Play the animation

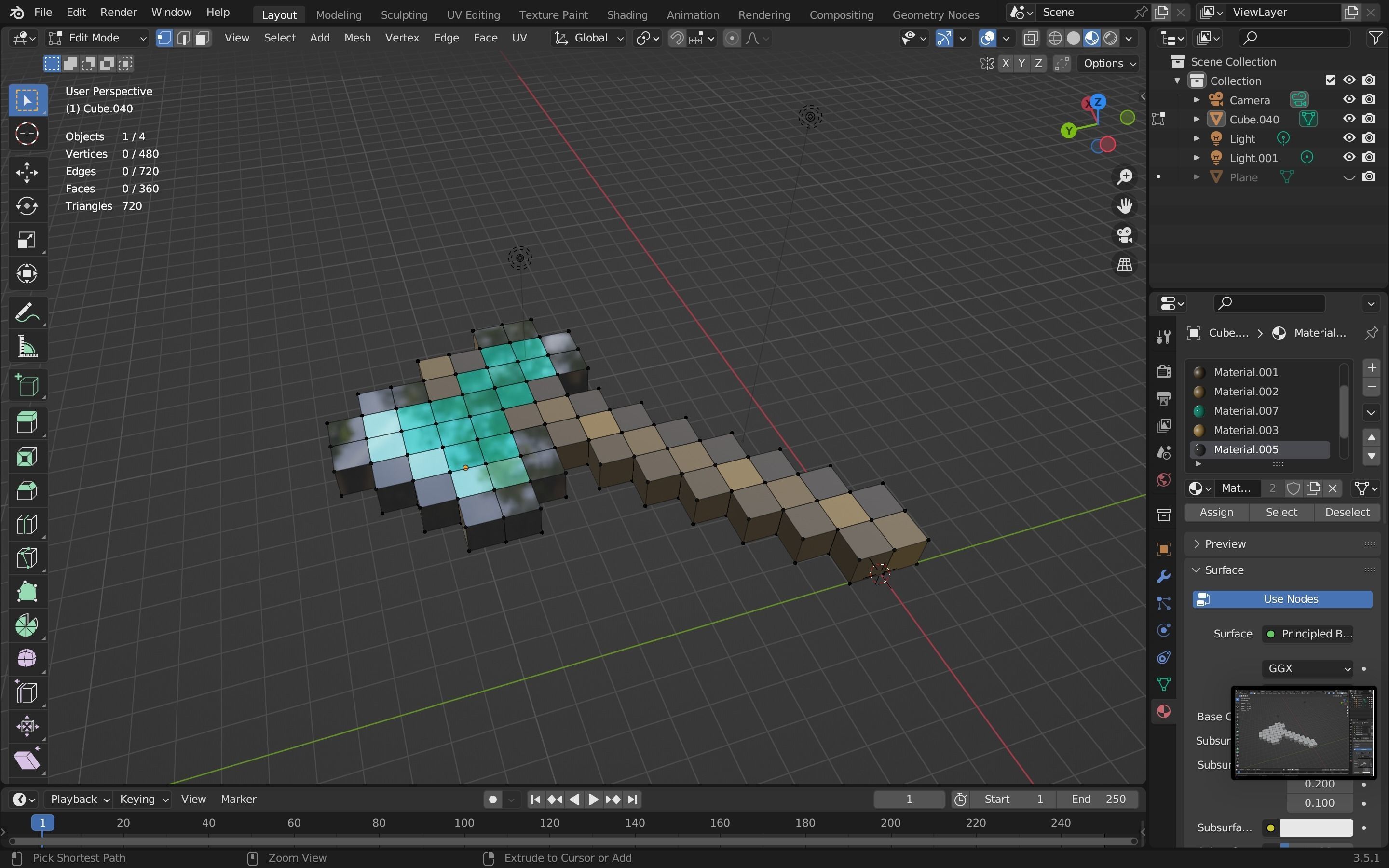pos(594,799)
